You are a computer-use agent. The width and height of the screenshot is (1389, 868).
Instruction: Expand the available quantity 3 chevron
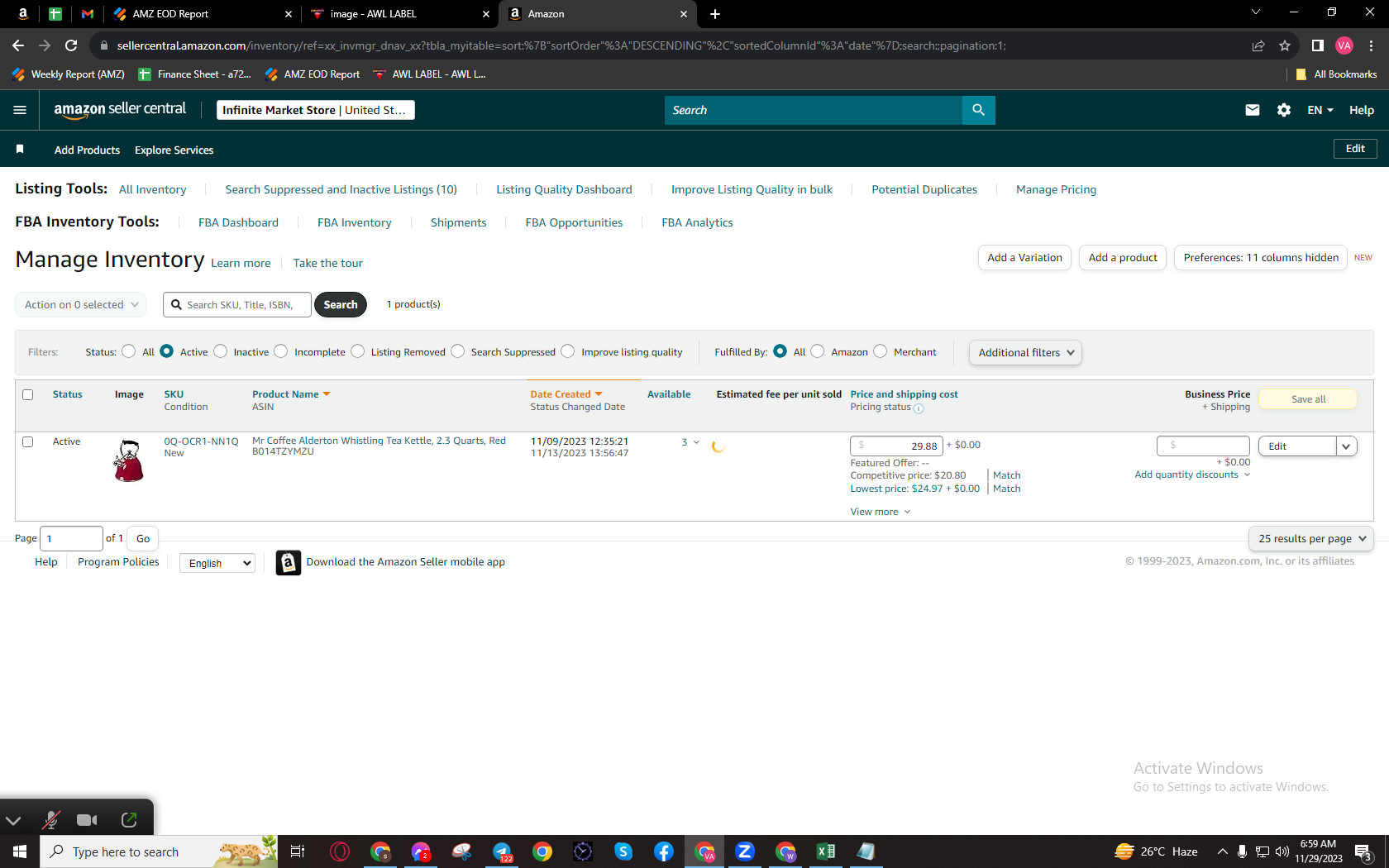[x=696, y=442]
